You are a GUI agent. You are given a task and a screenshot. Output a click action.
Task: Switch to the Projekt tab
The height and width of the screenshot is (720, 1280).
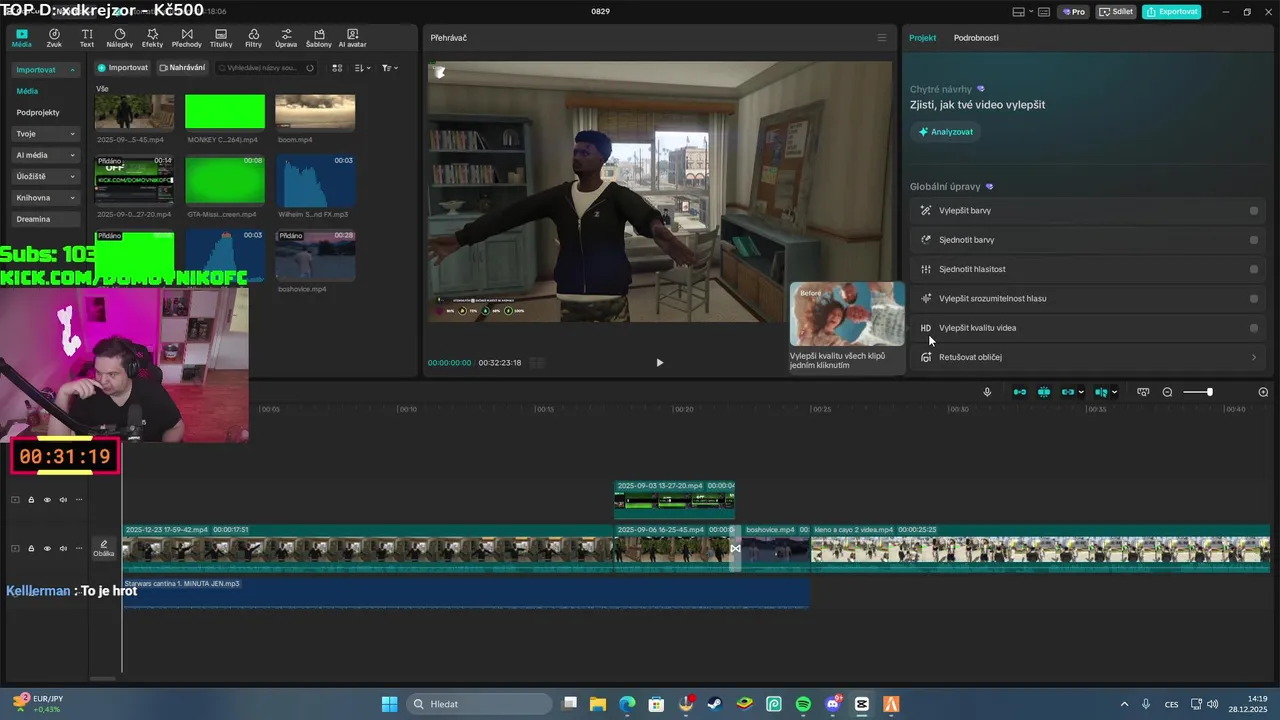922,38
